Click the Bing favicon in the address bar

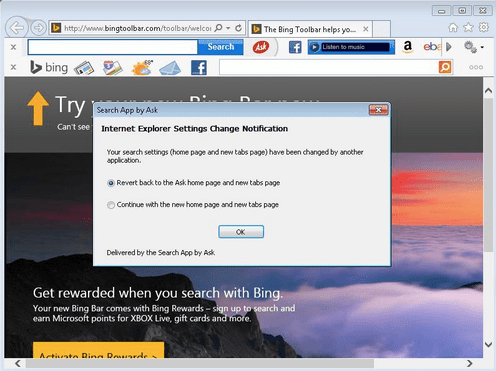click(56, 28)
